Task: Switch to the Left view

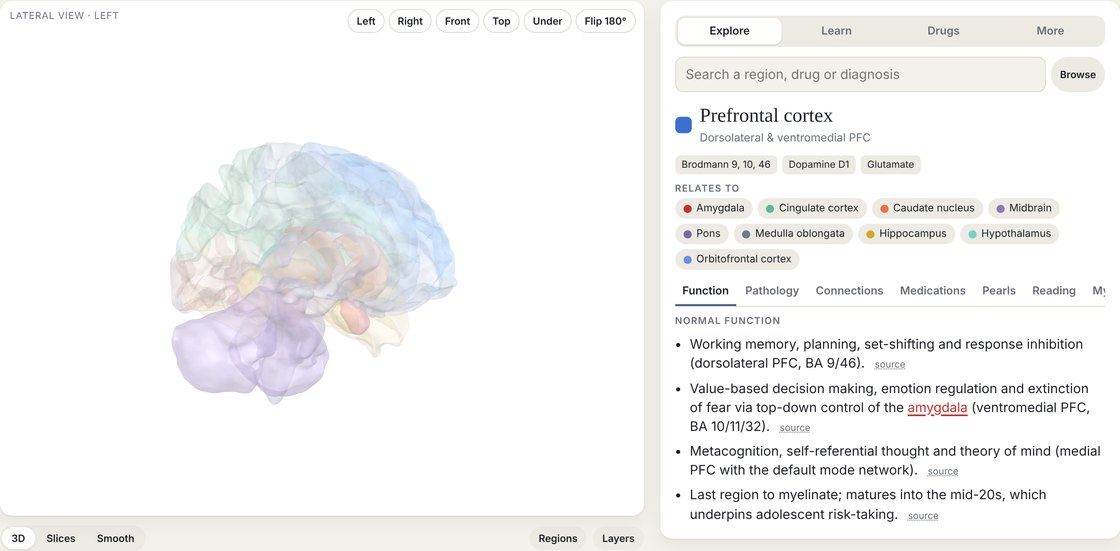Action: [x=366, y=21]
